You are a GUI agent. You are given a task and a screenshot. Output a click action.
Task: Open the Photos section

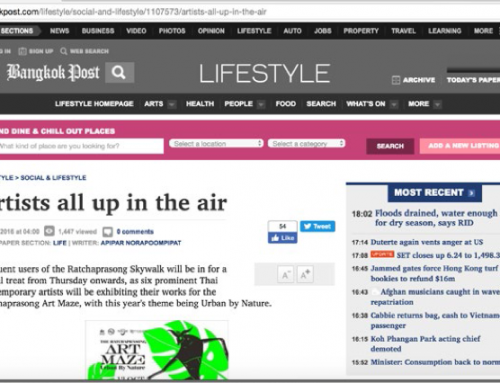172,31
